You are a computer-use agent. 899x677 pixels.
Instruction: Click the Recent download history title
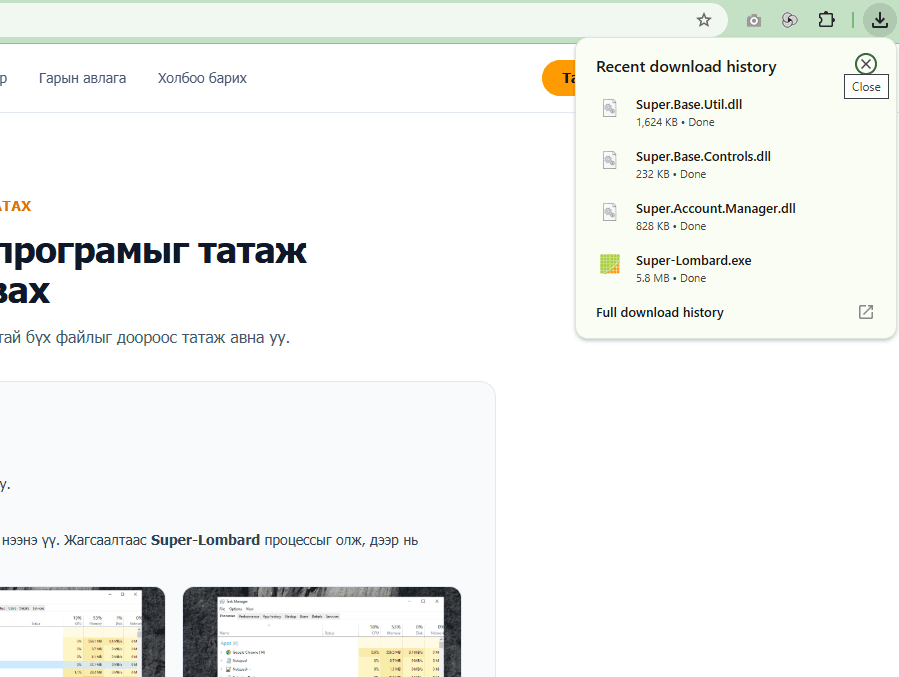[686, 66]
